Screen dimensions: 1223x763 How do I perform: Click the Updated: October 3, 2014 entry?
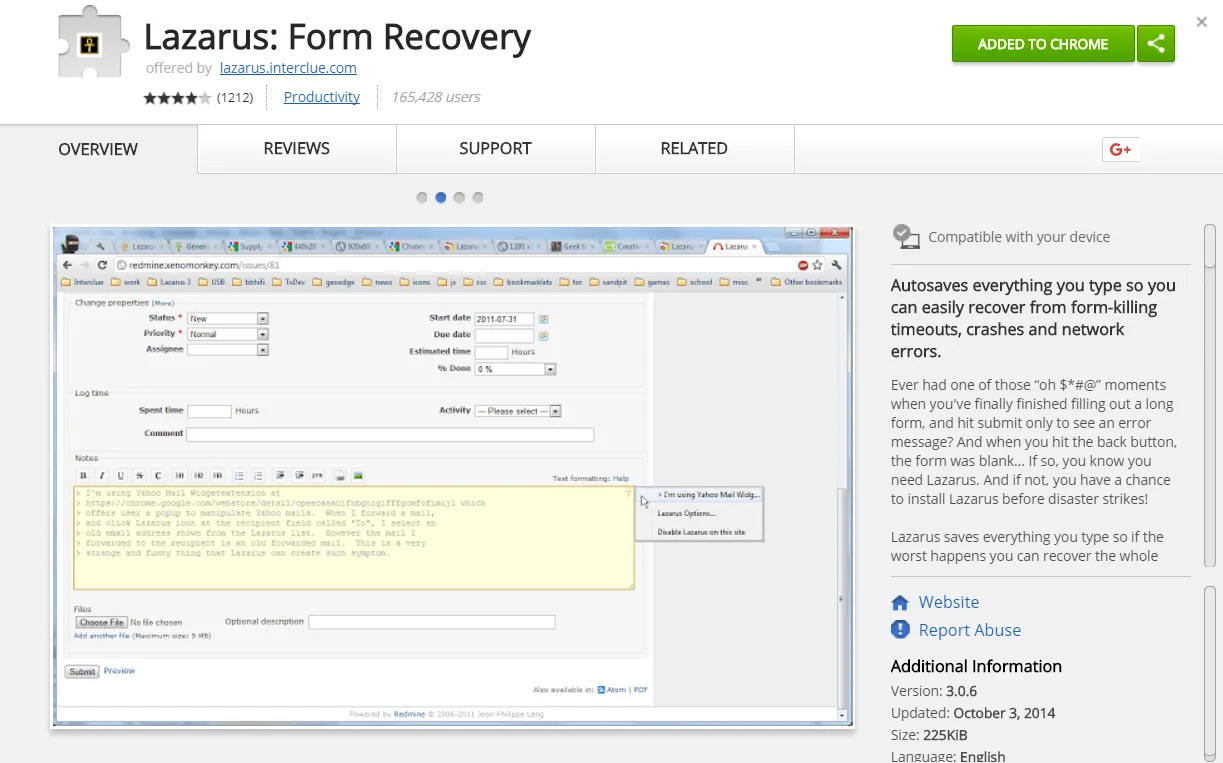coord(973,713)
